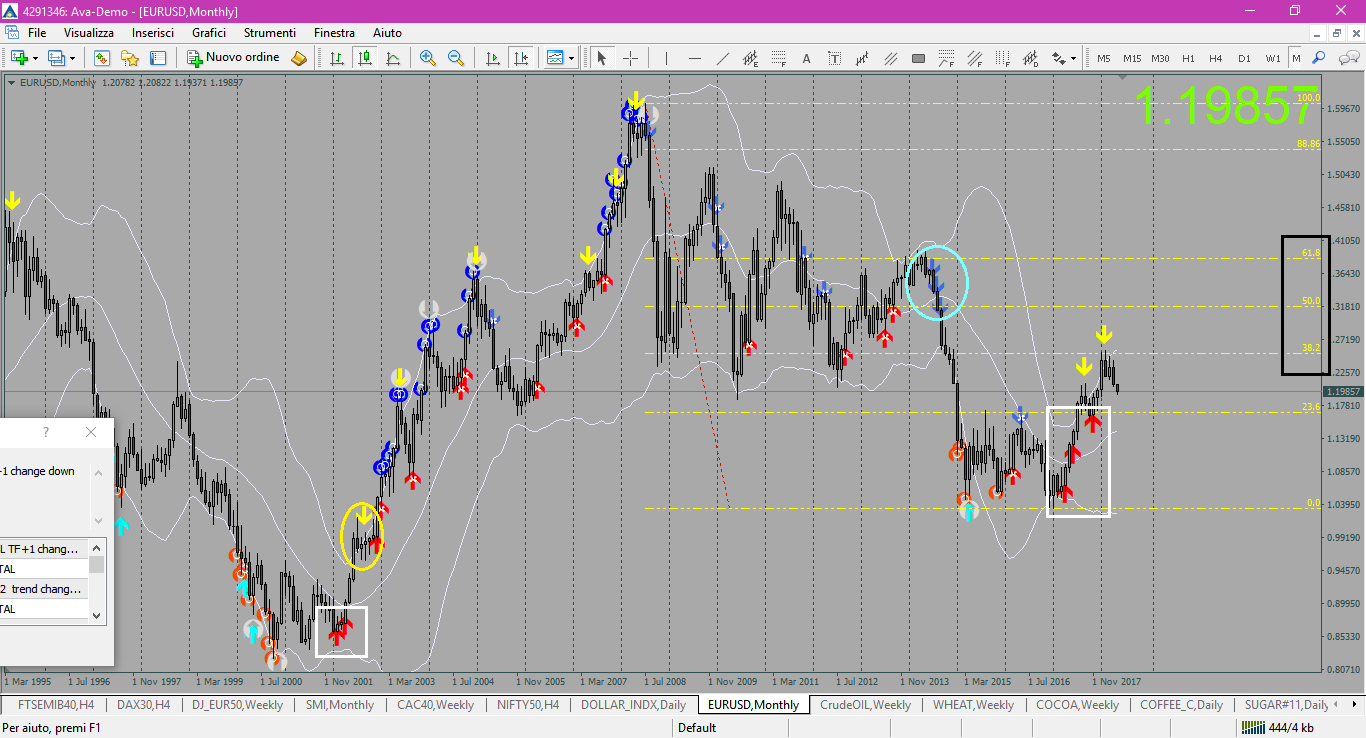
Task: Open the Inserisci menu
Action: (x=153, y=33)
